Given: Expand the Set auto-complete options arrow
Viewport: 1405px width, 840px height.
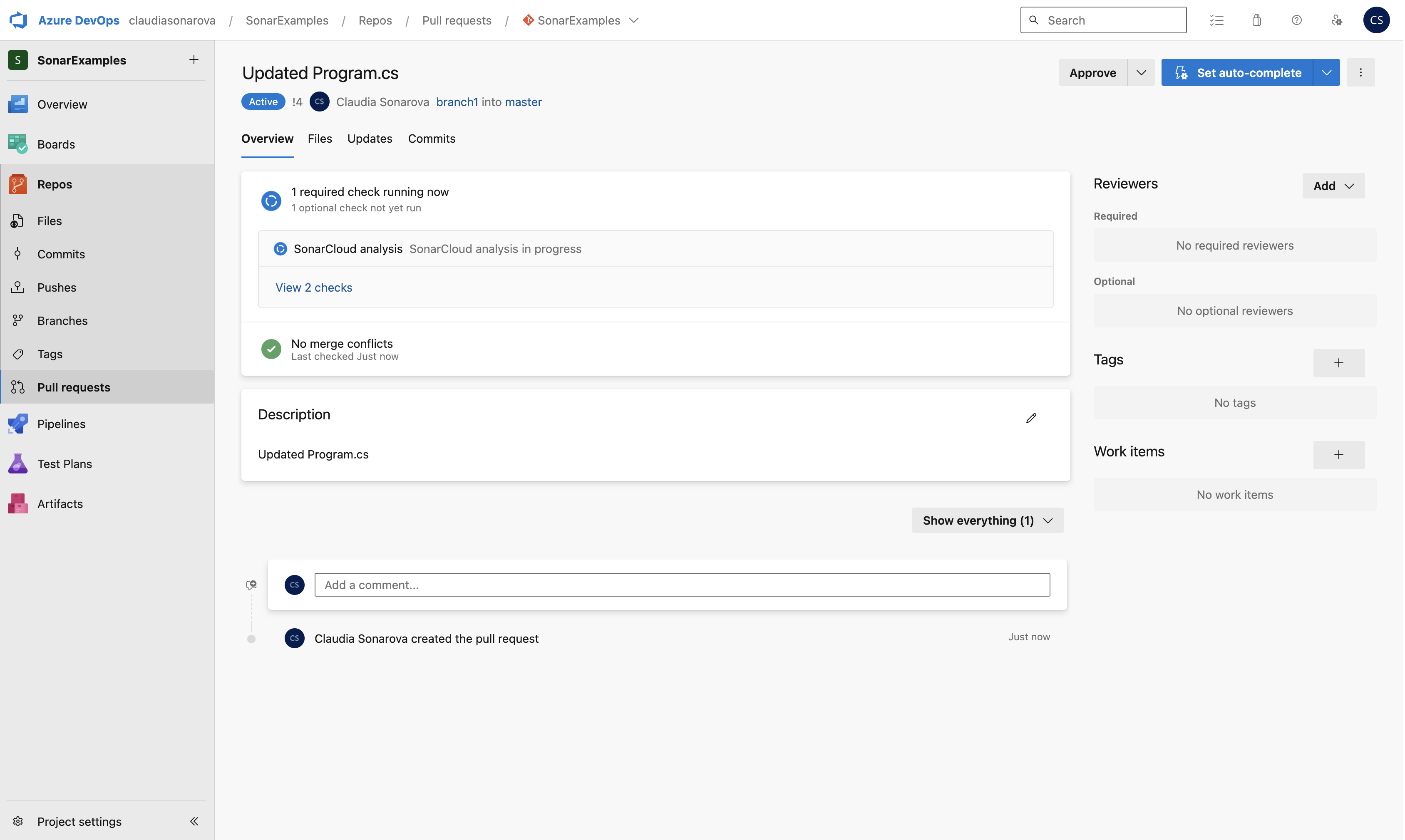Looking at the screenshot, I should point(1326,72).
